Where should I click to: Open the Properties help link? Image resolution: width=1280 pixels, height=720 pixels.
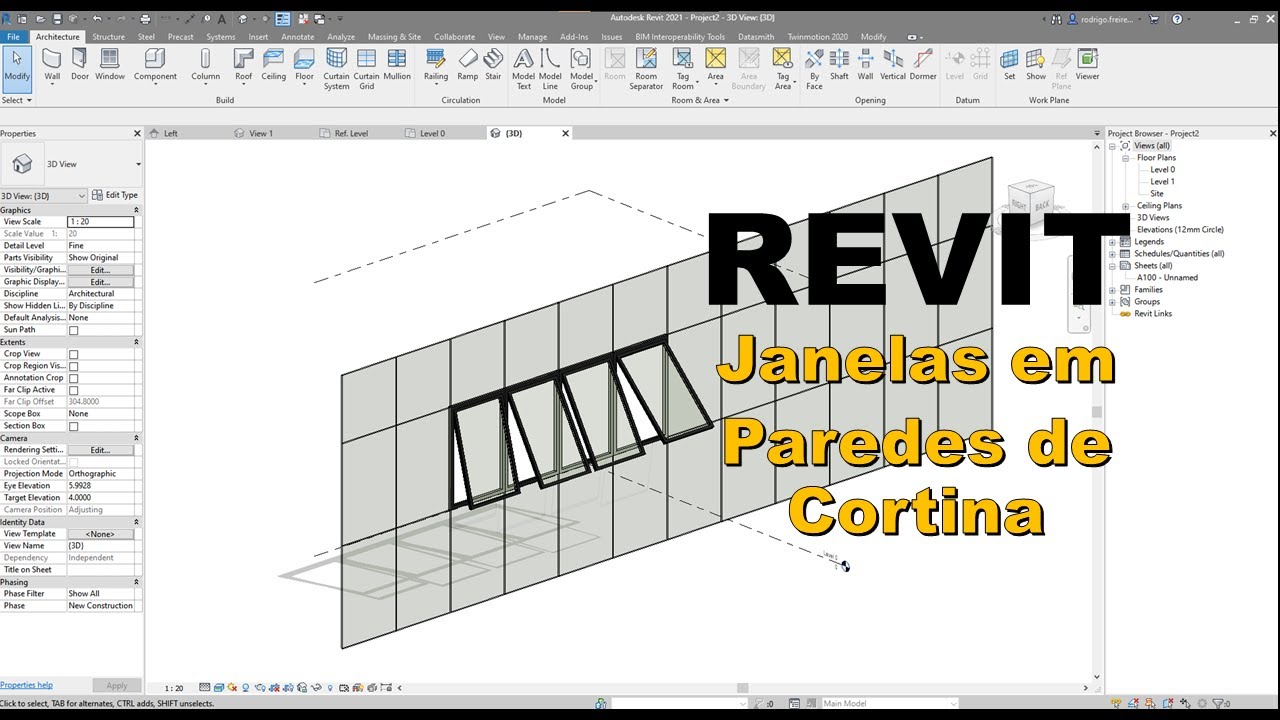tap(26, 685)
